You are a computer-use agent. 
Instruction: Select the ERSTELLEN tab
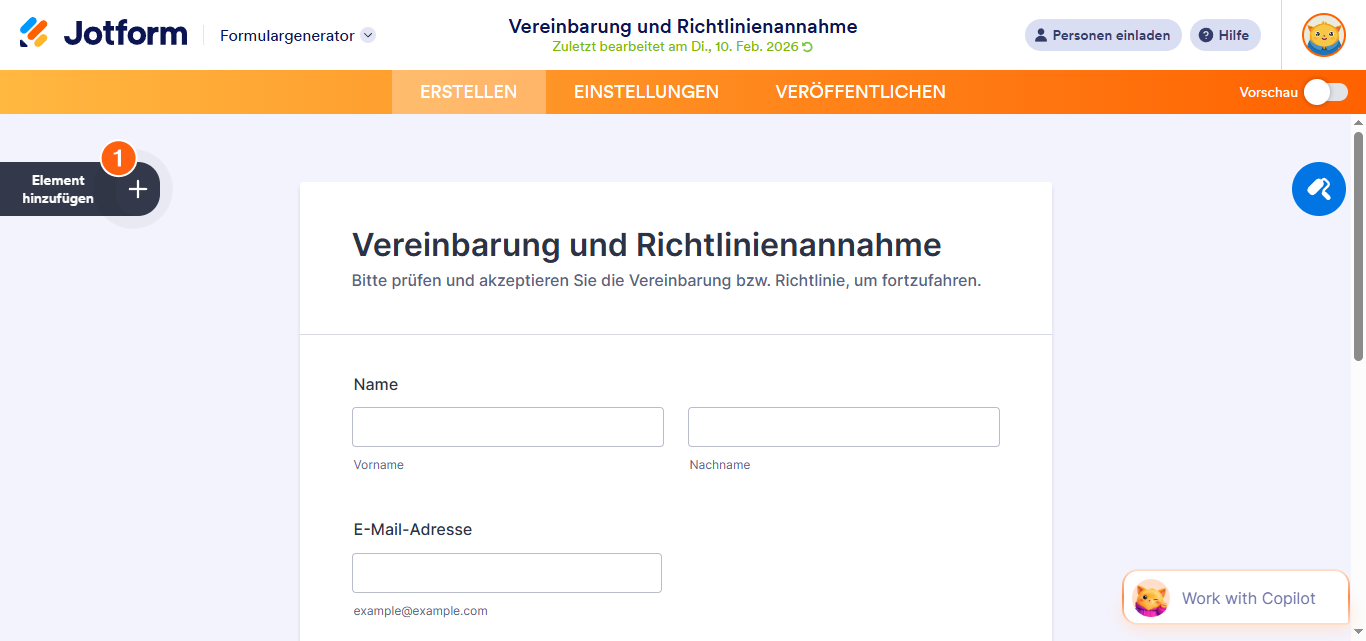pyautogui.click(x=468, y=91)
